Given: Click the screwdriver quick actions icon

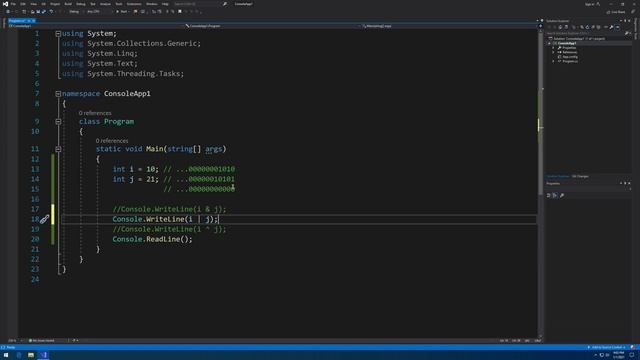Looking at the screenshot, I should point(44,219).
